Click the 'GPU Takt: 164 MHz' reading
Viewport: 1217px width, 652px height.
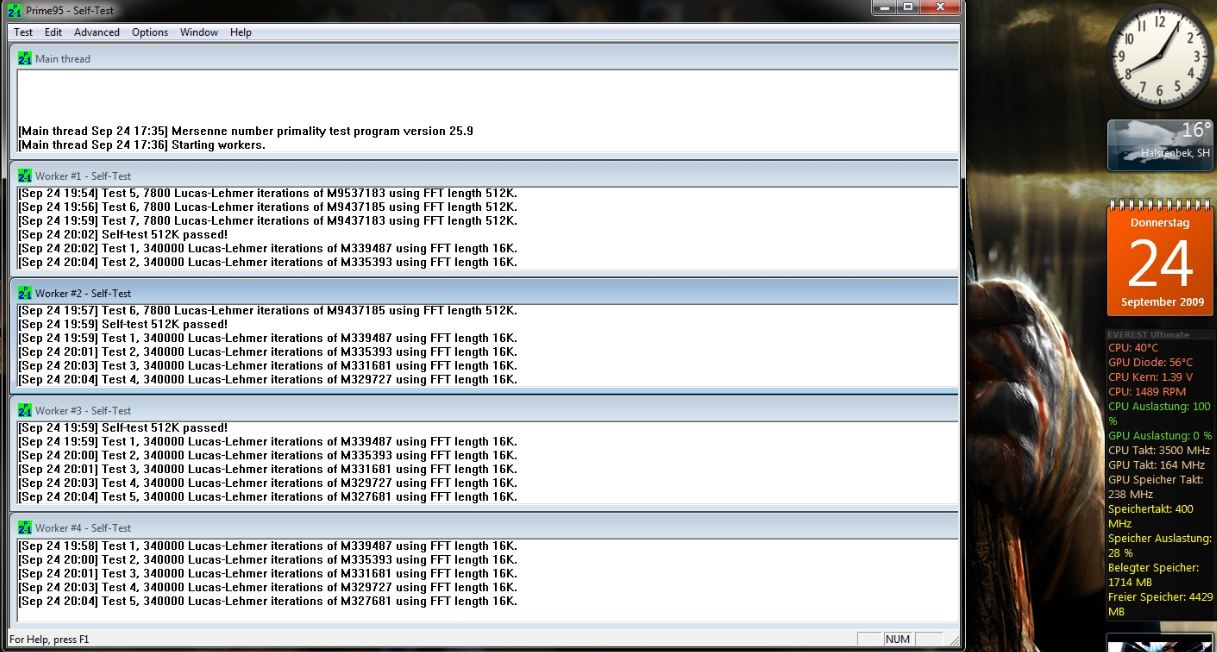pyautogui.click(x=1156, y=465)
